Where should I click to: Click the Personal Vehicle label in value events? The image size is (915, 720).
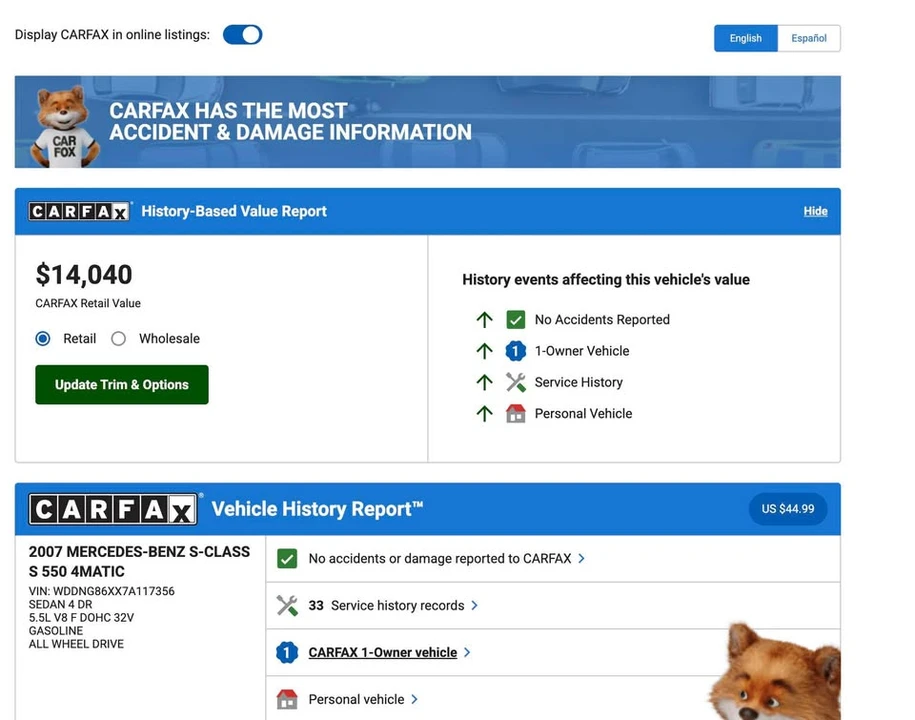click(x=583, y=414)
